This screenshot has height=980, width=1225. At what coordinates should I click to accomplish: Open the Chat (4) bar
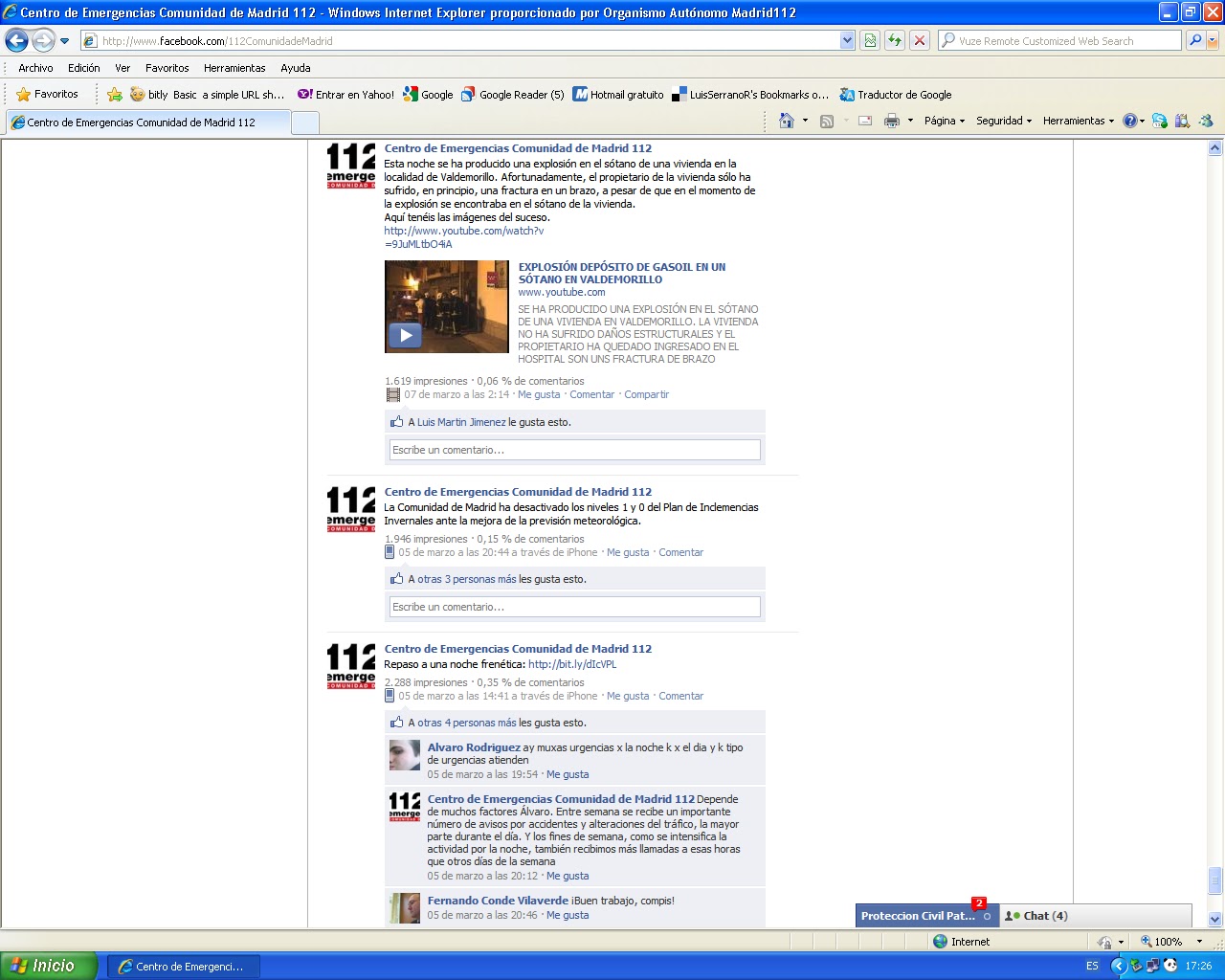click(x=1095, y=916)
